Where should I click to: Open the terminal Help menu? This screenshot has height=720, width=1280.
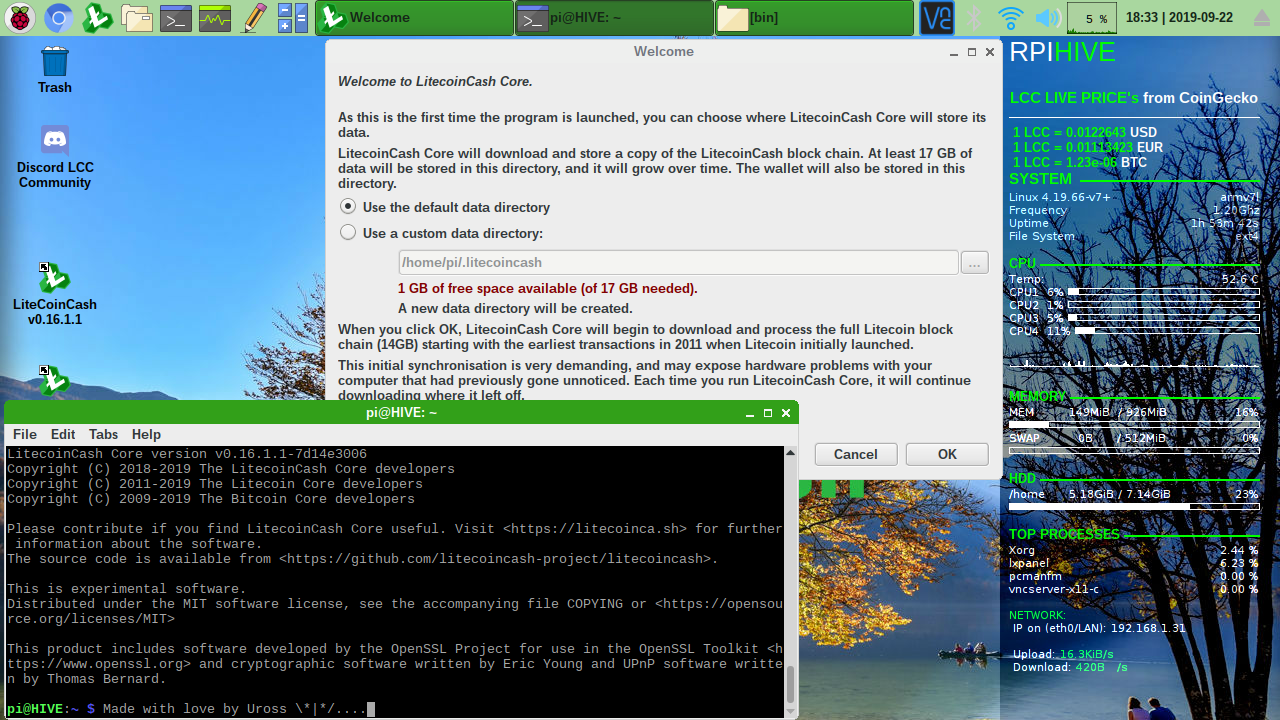[146, 434]
